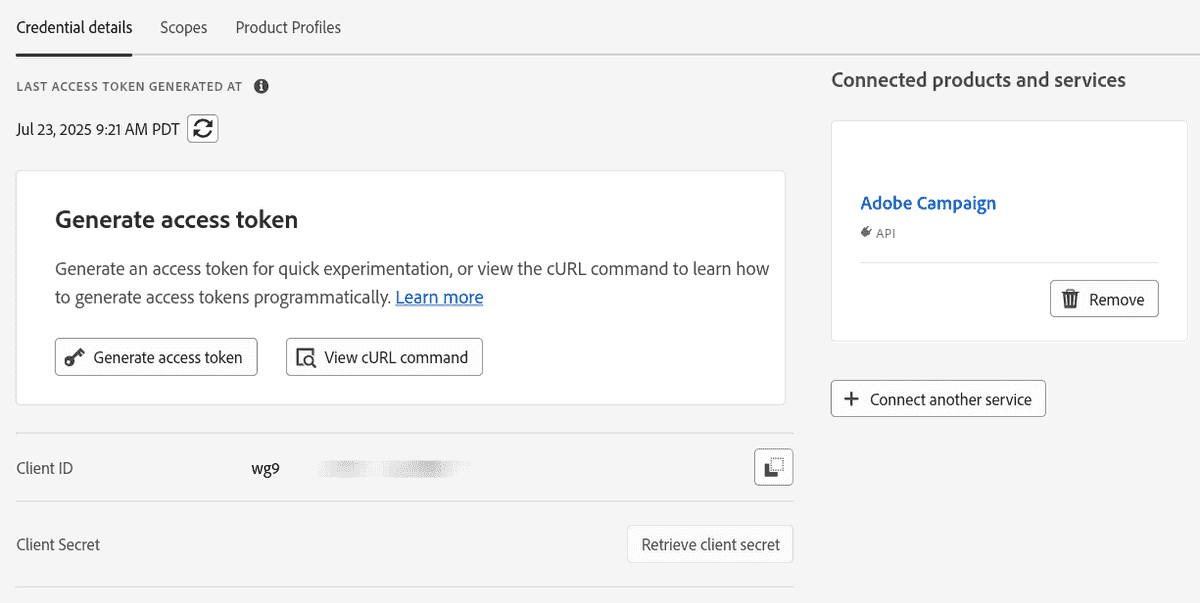This screenshot has width=1200, height=603.
Task: Copy the Client ID to clipboard
Action: click(773, 467)
